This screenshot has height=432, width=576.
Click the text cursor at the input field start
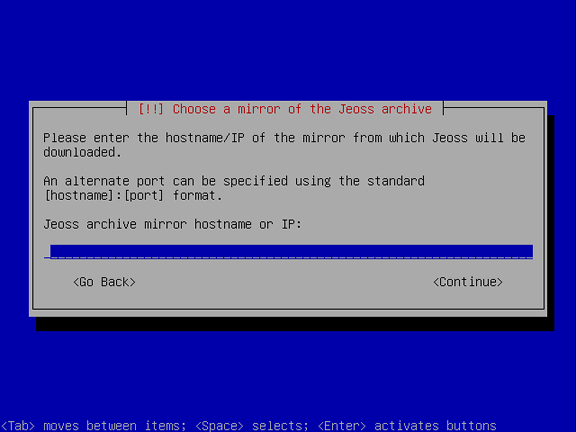47,252
